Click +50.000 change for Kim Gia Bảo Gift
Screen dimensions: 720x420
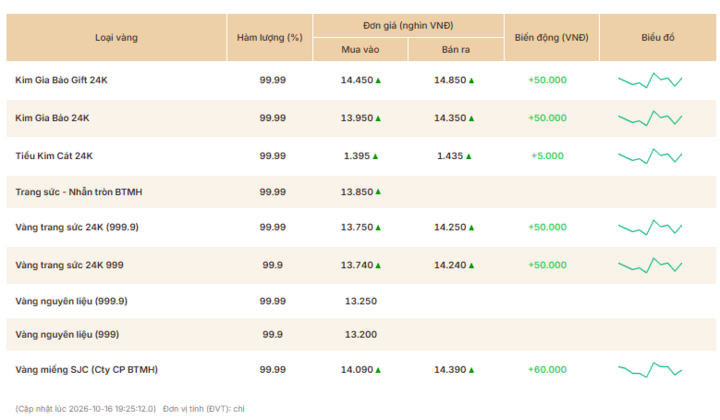coord(547,80)
